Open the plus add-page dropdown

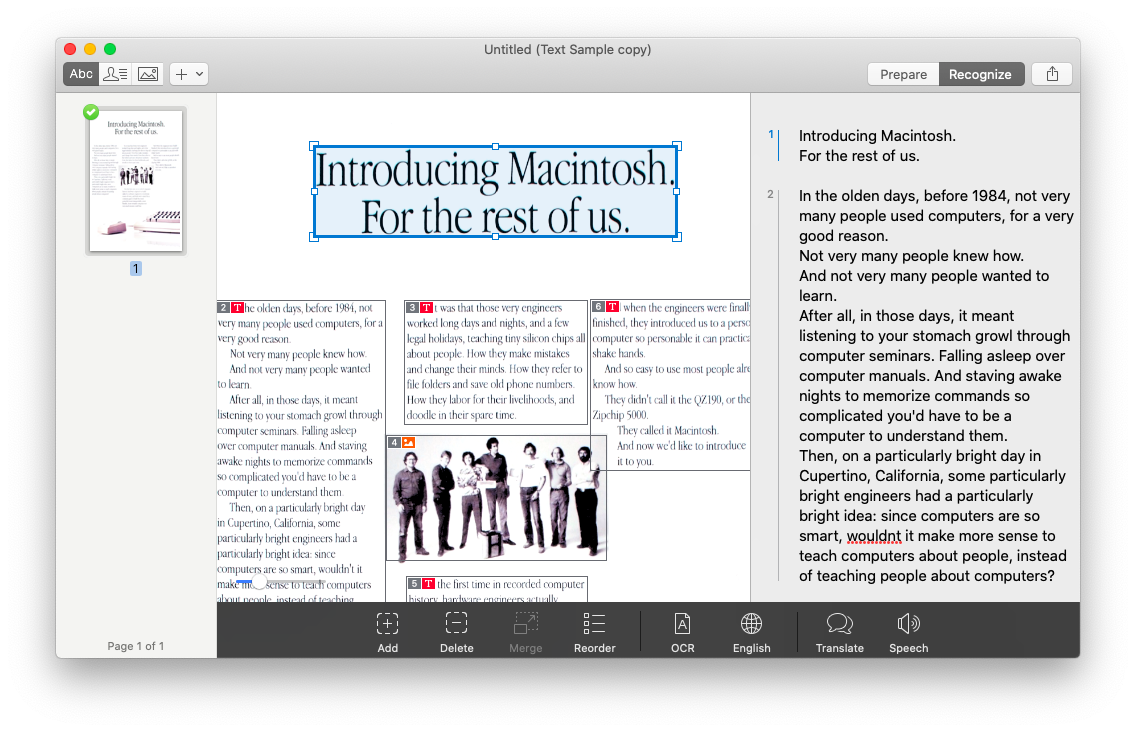[x=188, y=74]
